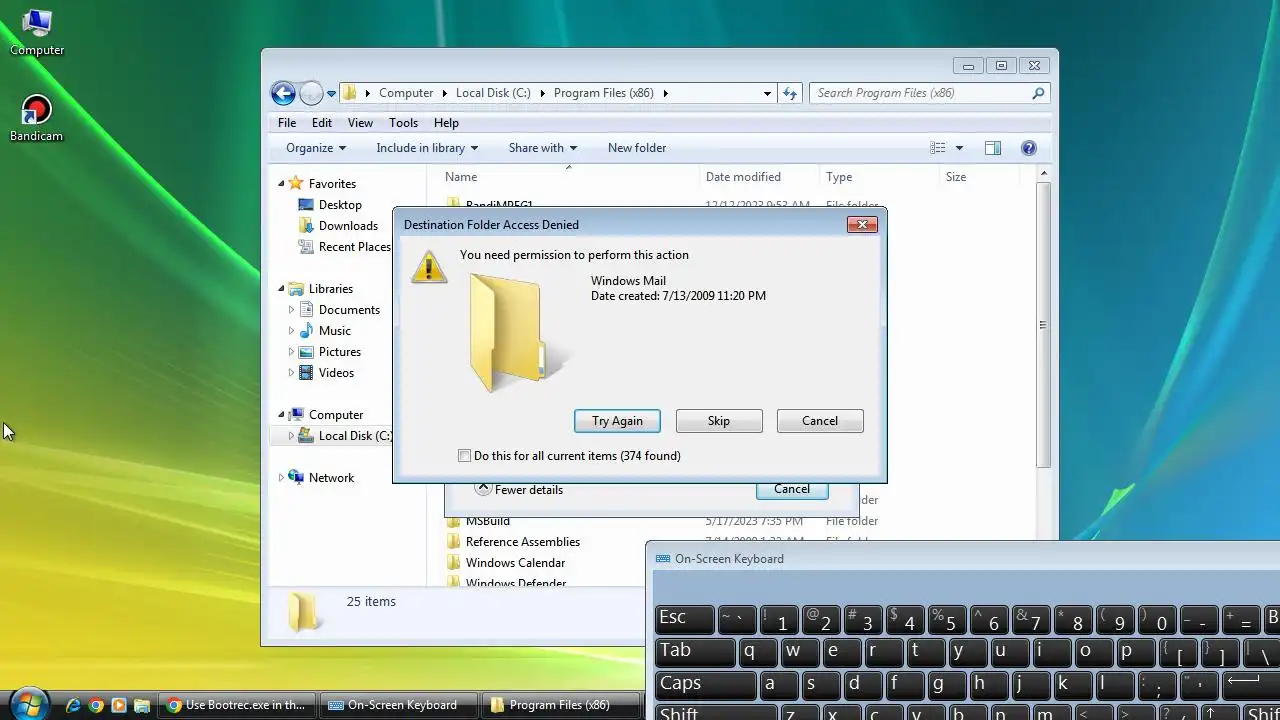Collapse the Libraries tree node

coord(281,289)
